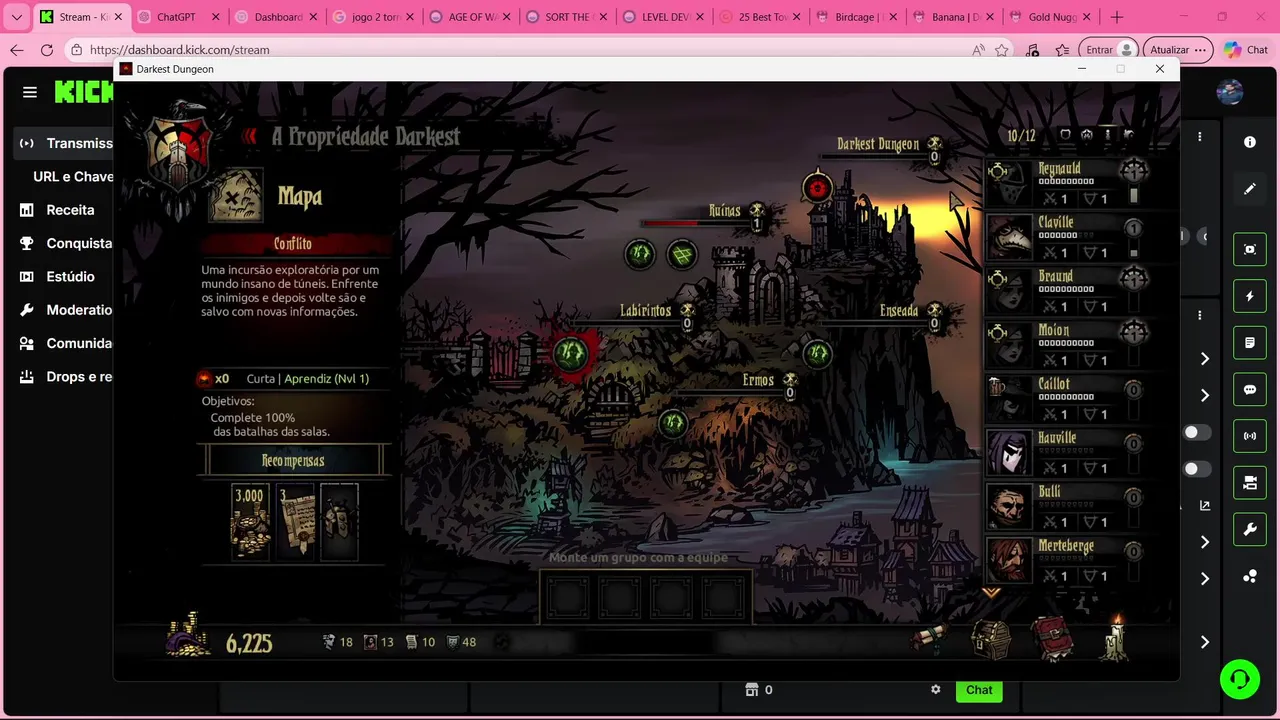Viewport: 1280px width, 720px height.
Task: Click the first roster sort icon beside 10/12
Action: 1065,135
